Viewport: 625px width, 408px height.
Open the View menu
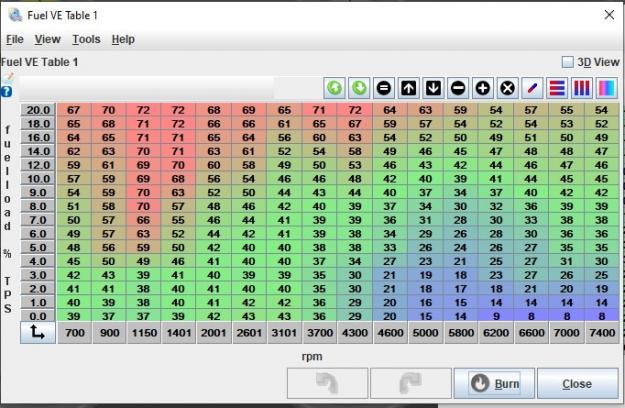pyautogui.click(x=47, y=39)
